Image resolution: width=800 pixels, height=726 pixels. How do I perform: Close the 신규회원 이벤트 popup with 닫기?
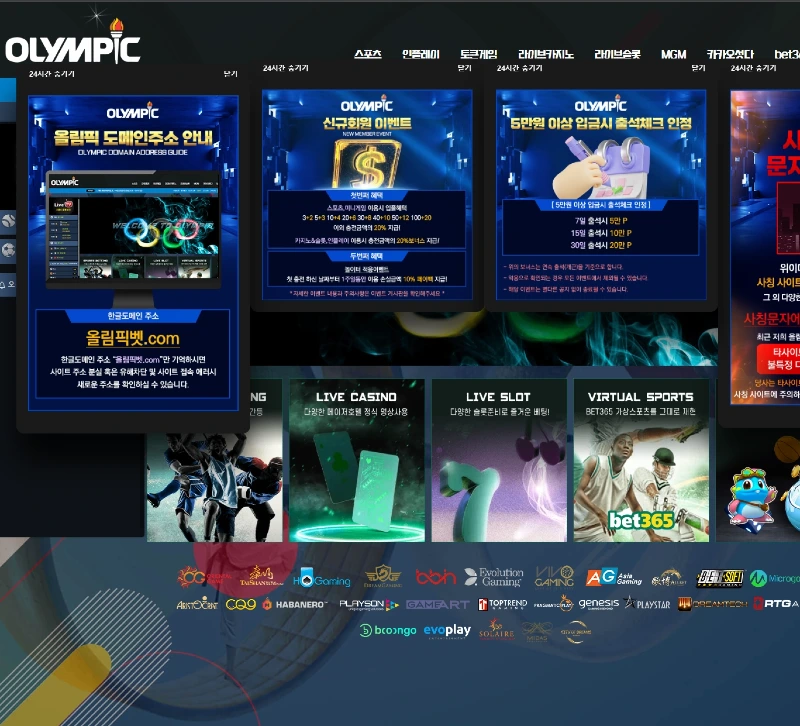click(464, 68)
